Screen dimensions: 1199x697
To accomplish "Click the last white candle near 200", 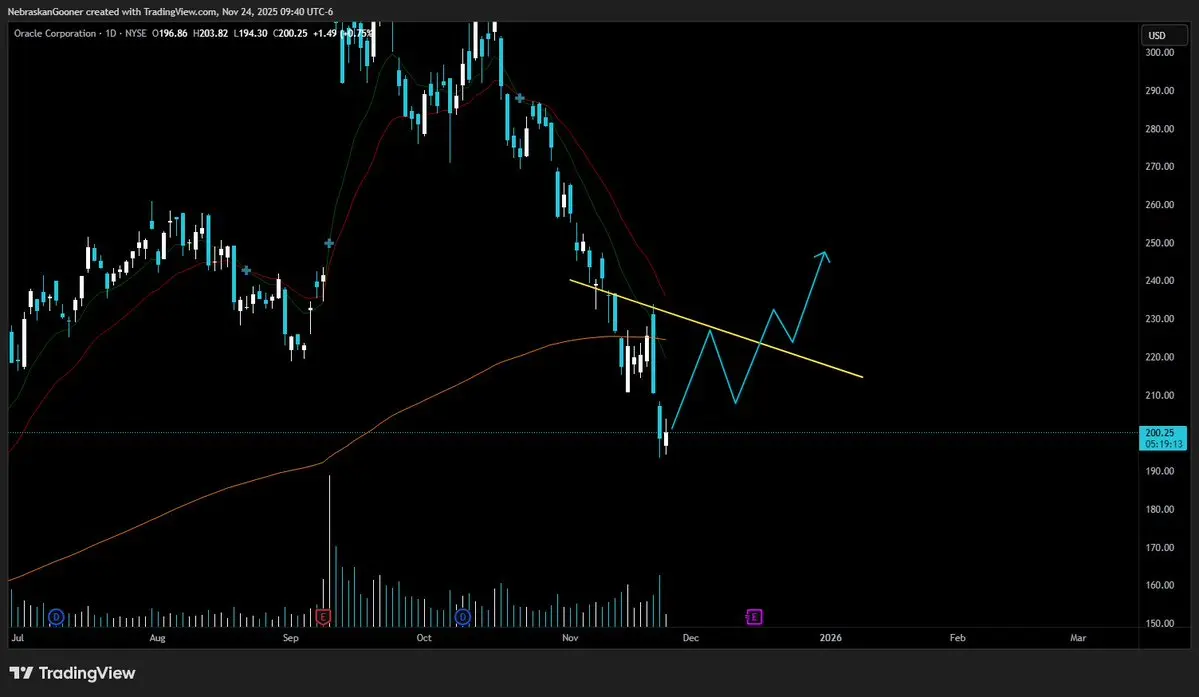I will 666,437.
